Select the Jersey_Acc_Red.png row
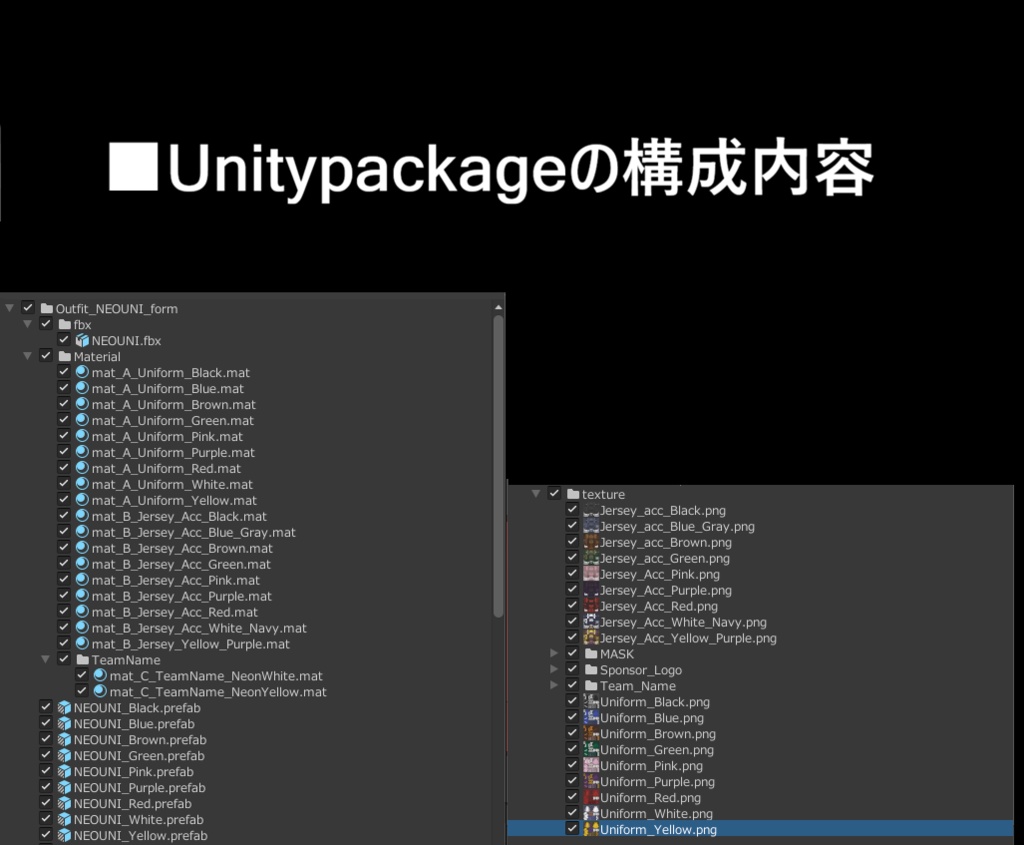 (761, 606)
